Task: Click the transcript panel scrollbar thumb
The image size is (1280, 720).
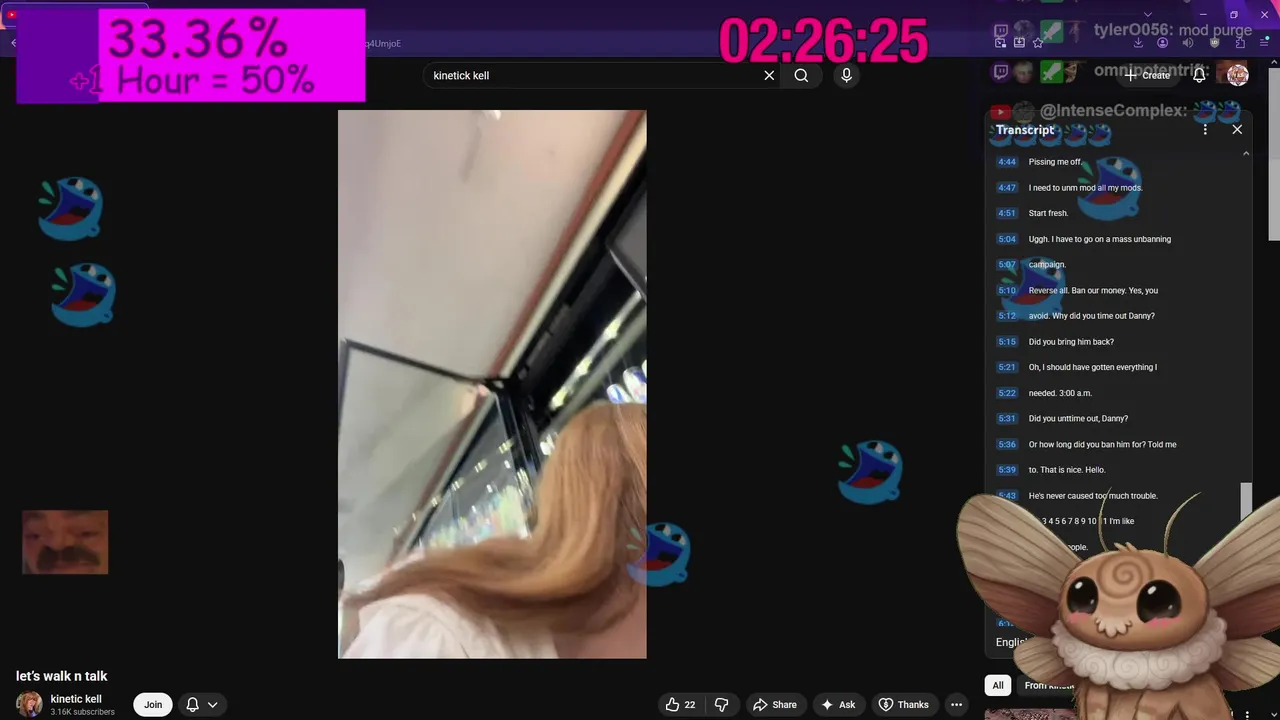Action: coord(1246,502)
